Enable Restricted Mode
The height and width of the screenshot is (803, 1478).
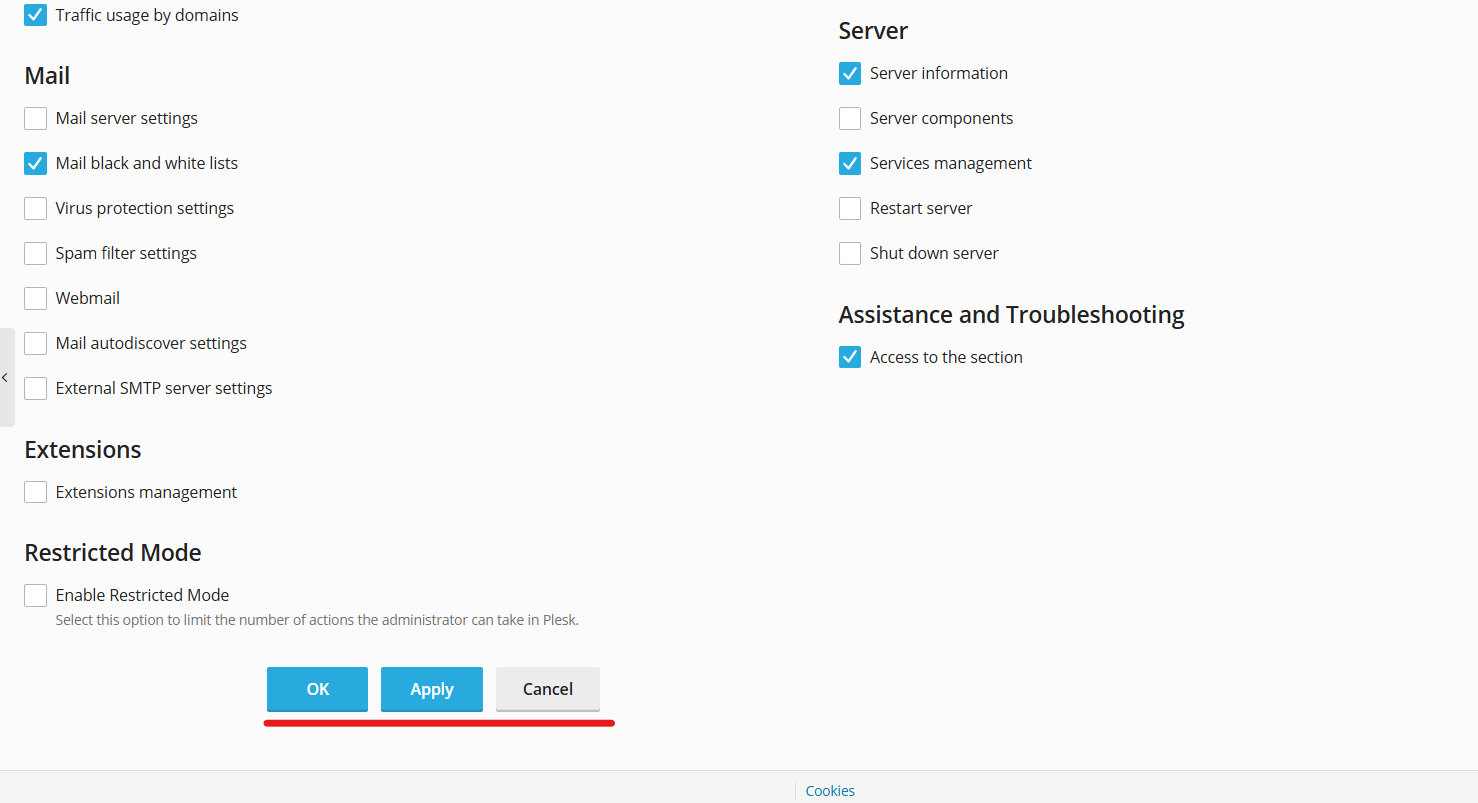coord(35,595)
